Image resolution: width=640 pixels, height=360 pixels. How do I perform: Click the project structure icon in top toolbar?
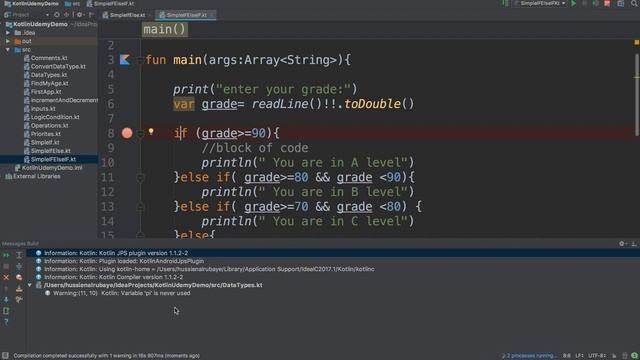pyautogui.click(x=620, y=3)
